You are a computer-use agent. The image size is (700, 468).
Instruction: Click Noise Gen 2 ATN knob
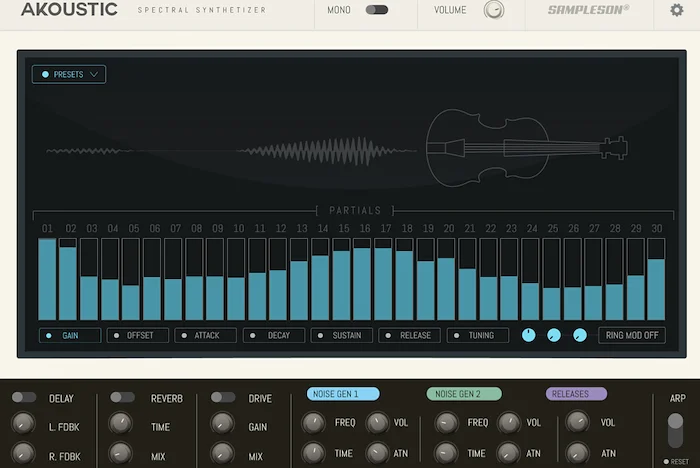509,453
